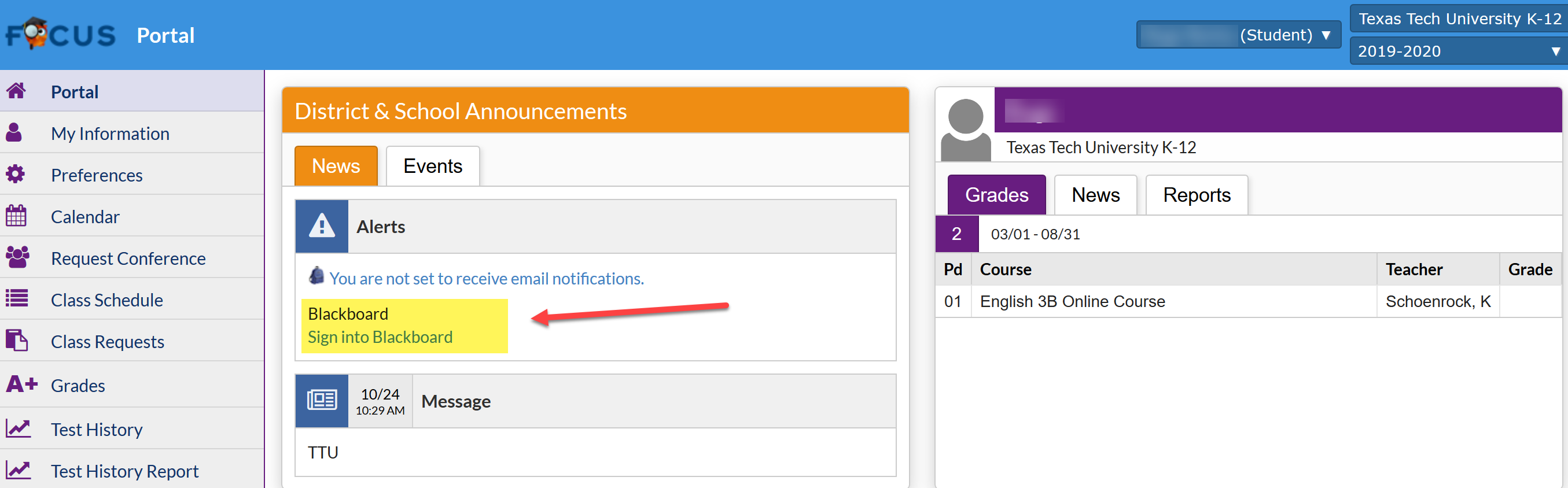Viewport: 1568px width, 488px height.
Task: Click the Alerts section heading
Action: (x=381, y=226)
